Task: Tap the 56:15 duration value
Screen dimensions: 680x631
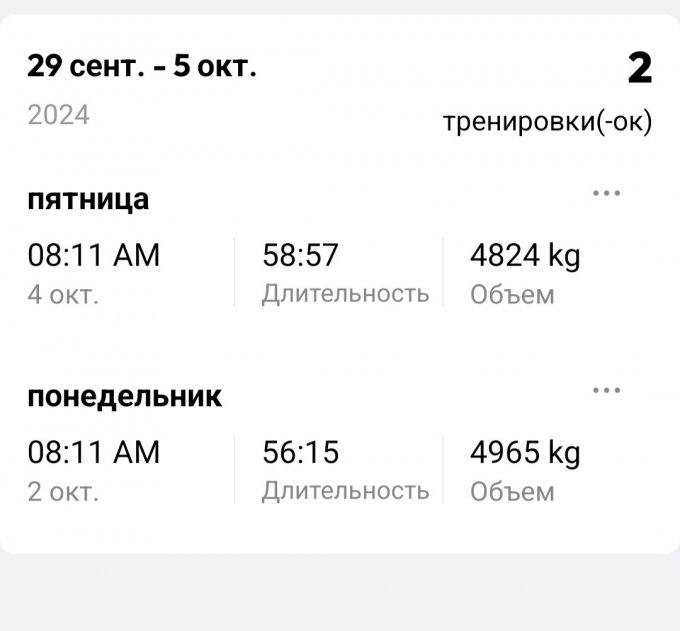Action: 300,453
